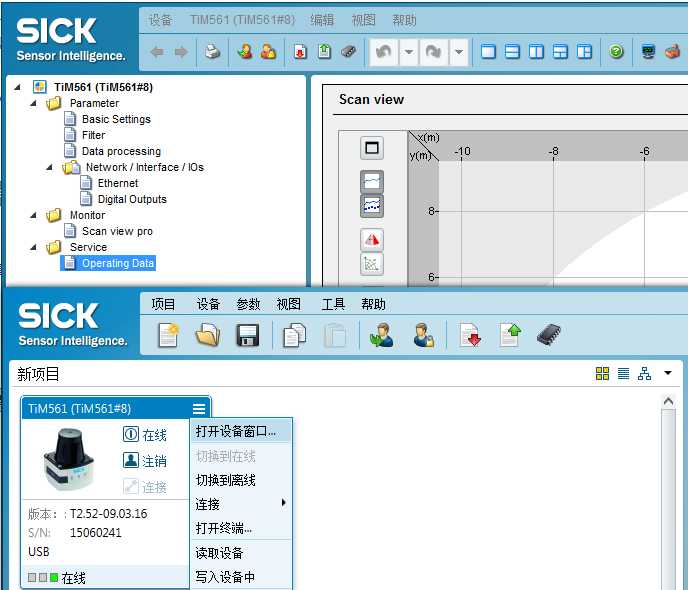Viewport: 688px width, 590px height.
Task: Open the view options dropdown arrow
Action: (668, 373)
